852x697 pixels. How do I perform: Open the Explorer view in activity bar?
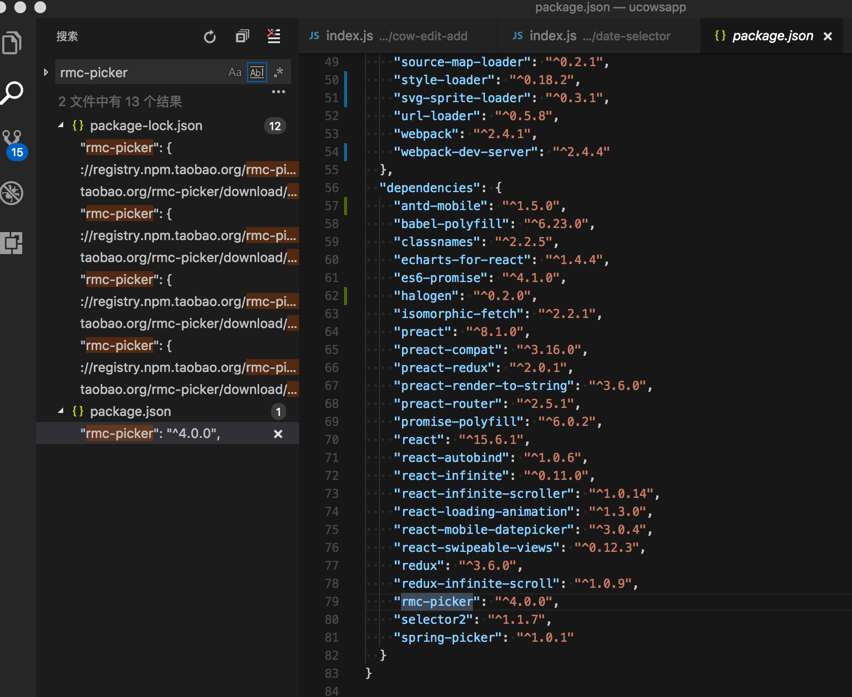point(12,42)
